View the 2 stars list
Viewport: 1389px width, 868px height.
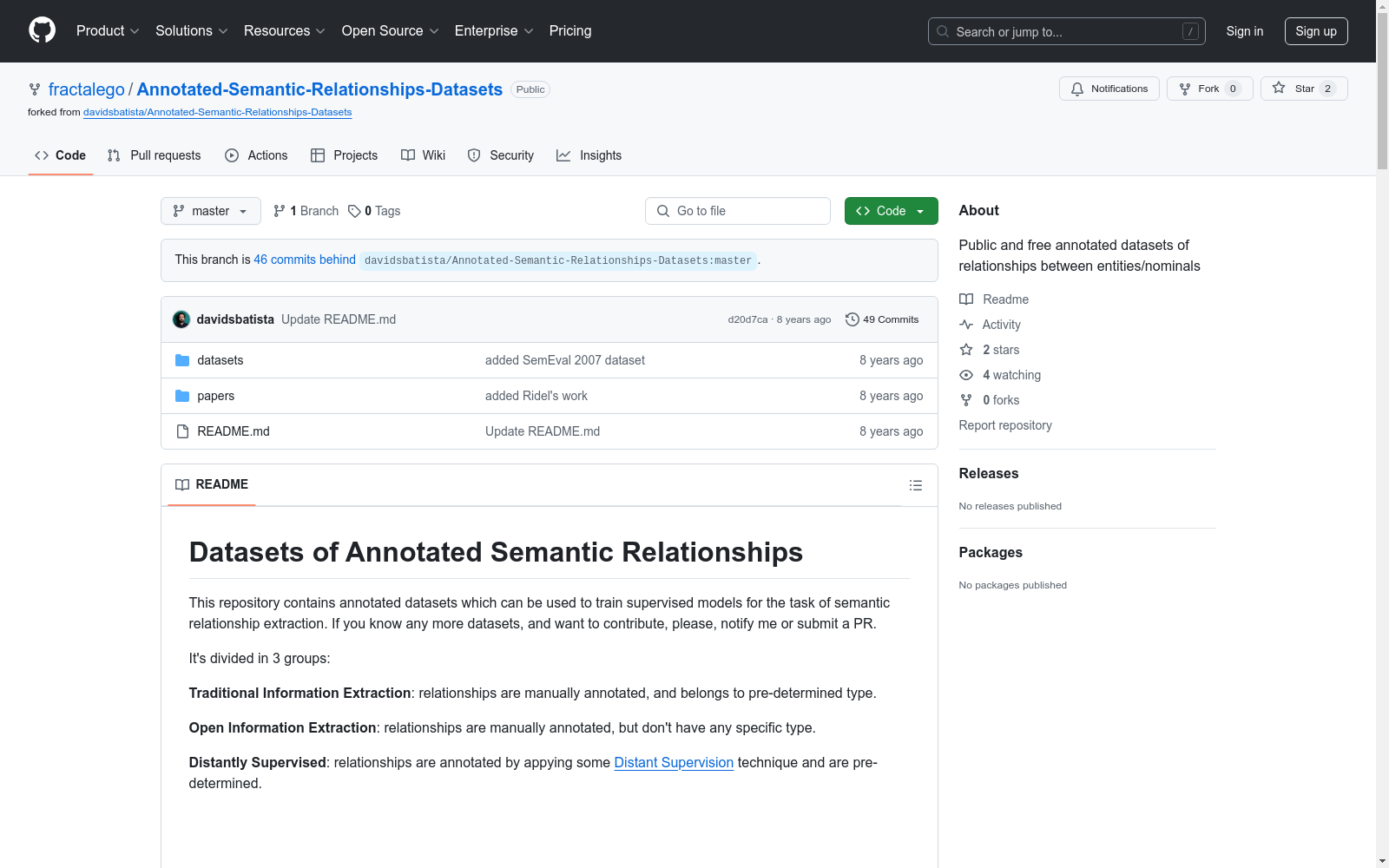coord(990,350)
